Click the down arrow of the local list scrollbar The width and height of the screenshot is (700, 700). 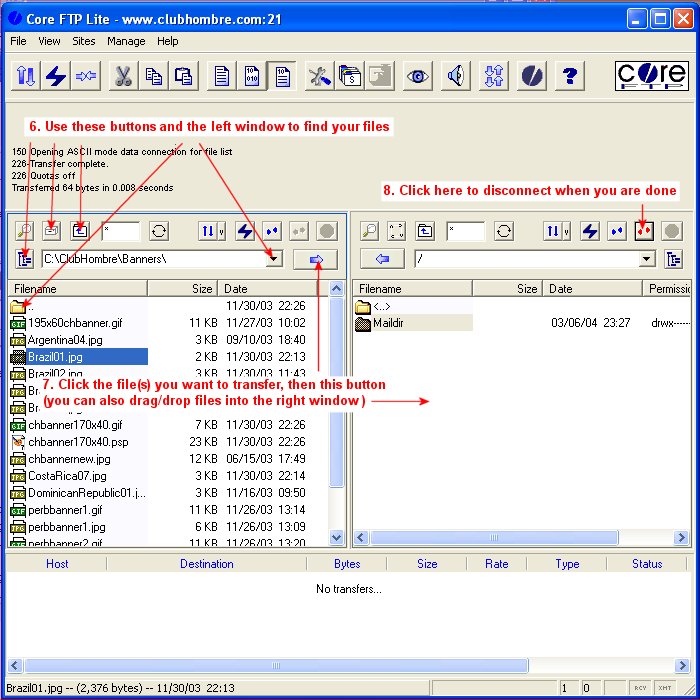tap(337, 538)
